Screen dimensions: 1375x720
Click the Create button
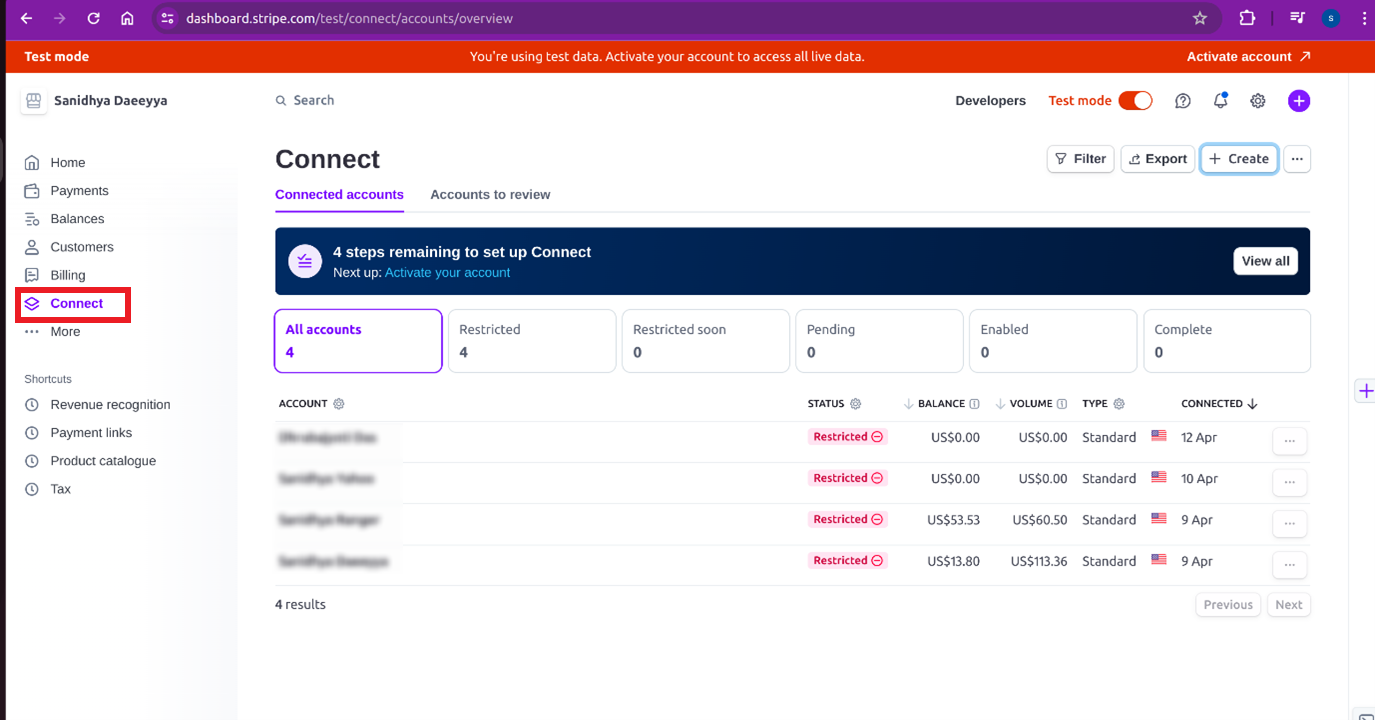coord(1239,159)
